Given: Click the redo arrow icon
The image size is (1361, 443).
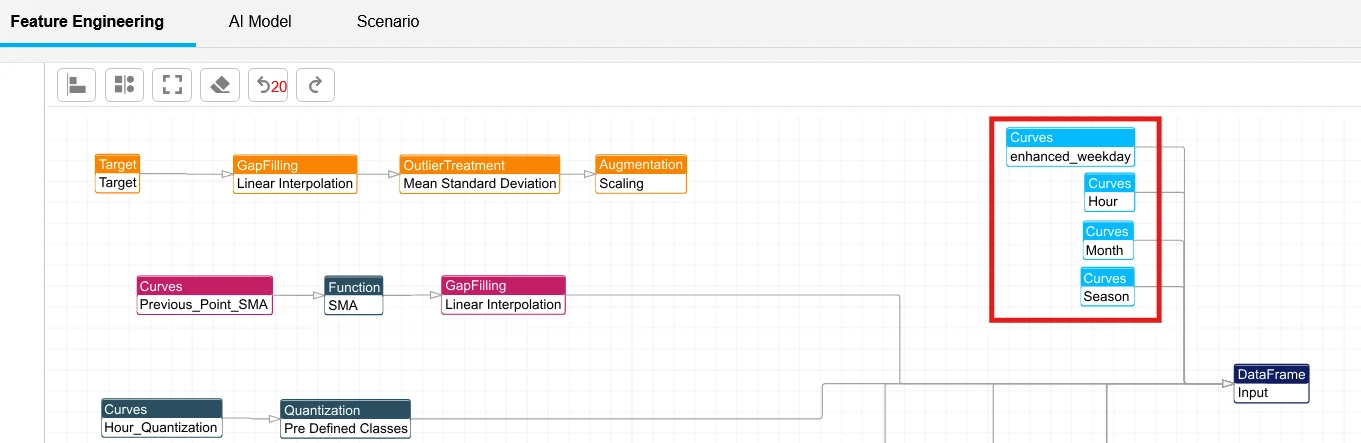Looking at the screenshot, I should coord(316,85).
